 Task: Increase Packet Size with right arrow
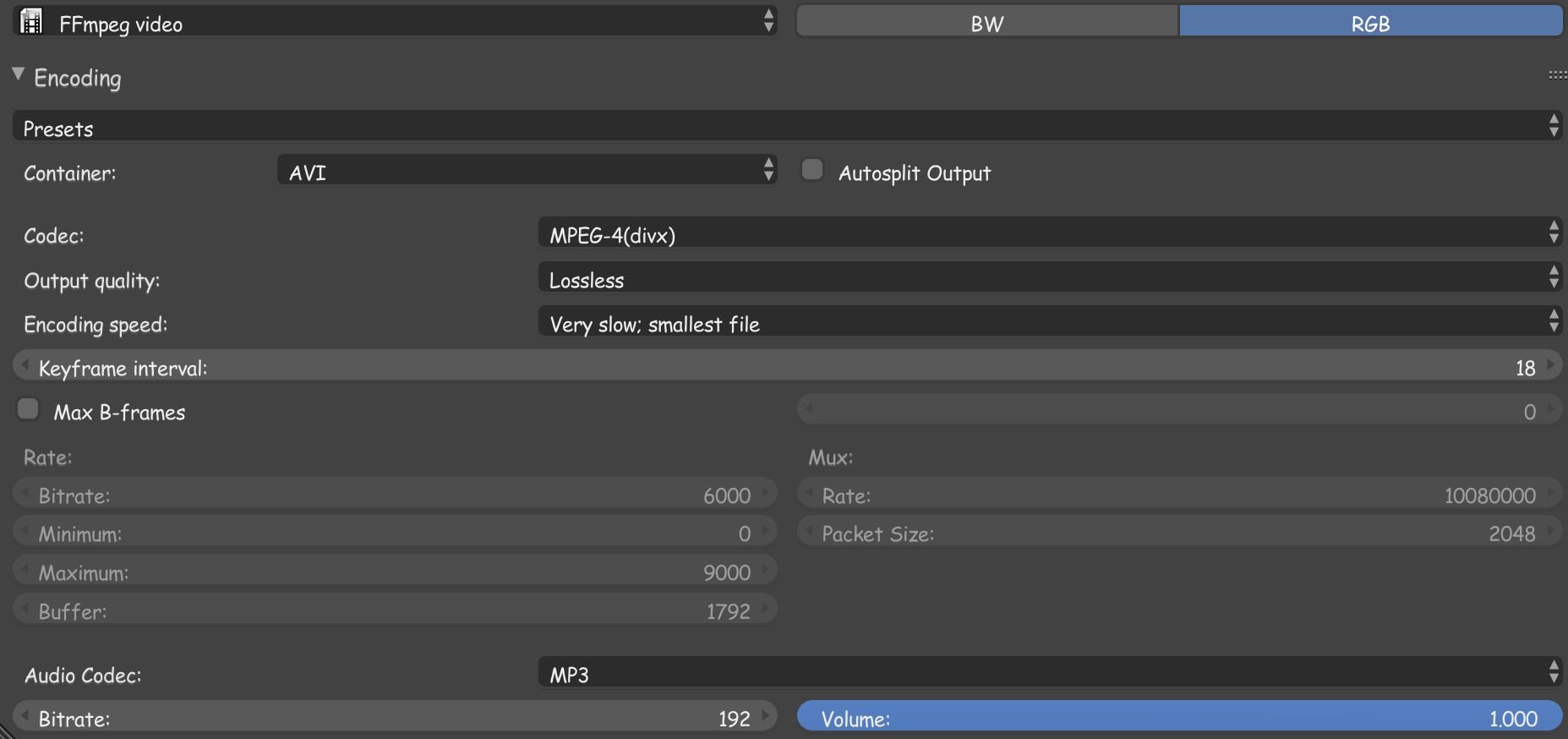(1551, 531)
